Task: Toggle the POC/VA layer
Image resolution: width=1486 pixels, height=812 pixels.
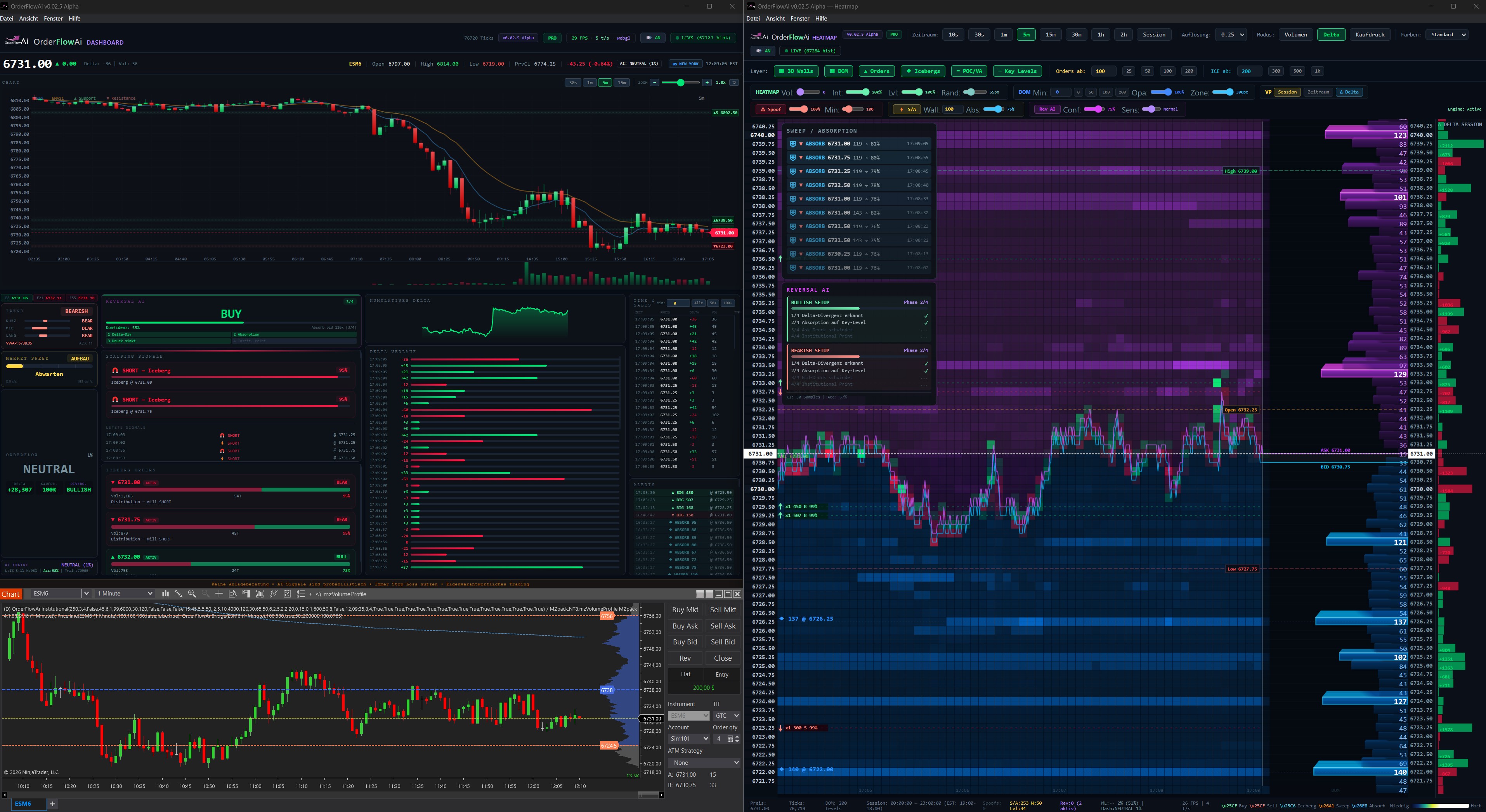Action: pyautogui.click(x=969, y=71)
